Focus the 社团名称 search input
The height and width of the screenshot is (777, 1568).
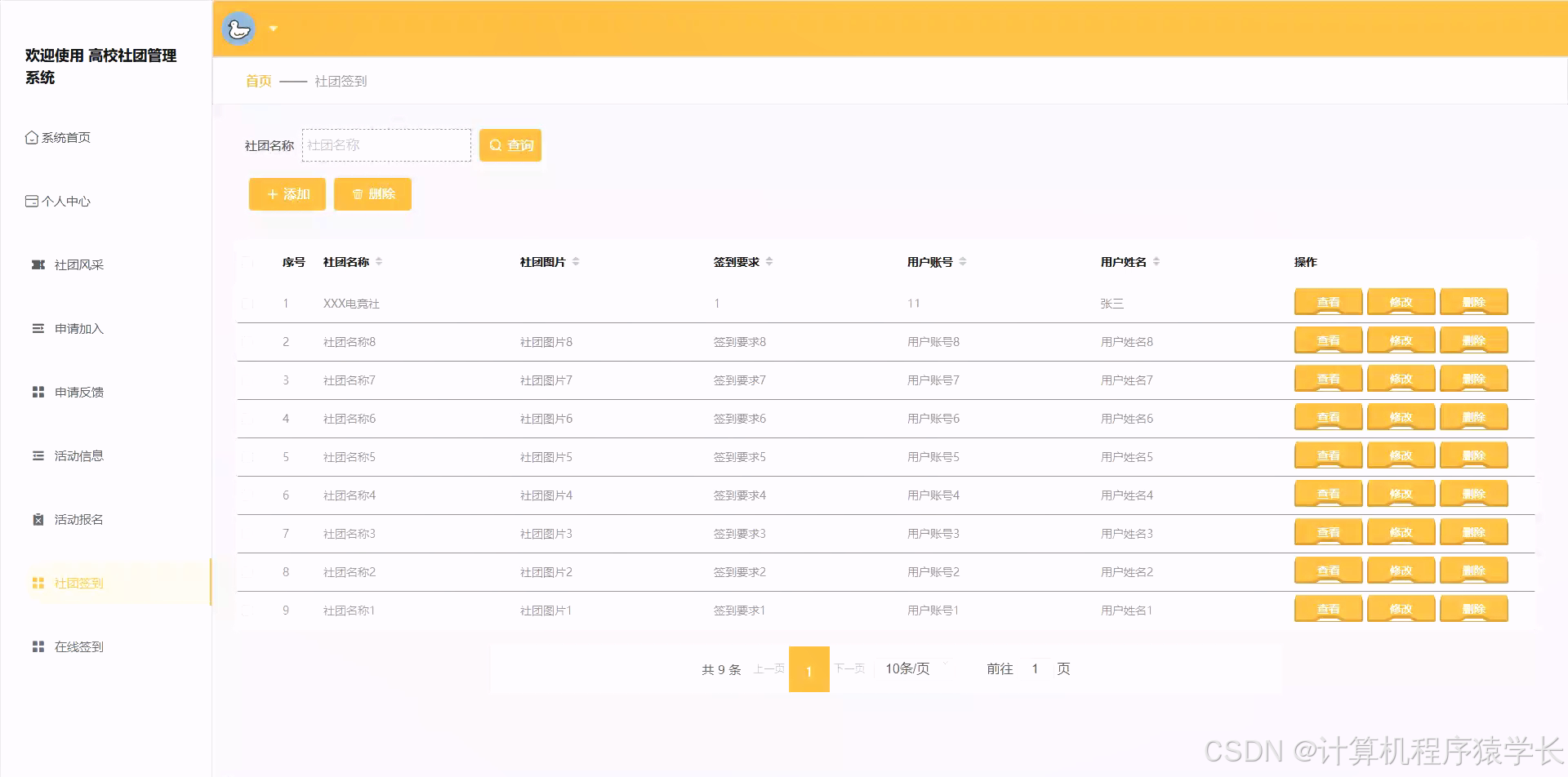(x=386, y=145)
